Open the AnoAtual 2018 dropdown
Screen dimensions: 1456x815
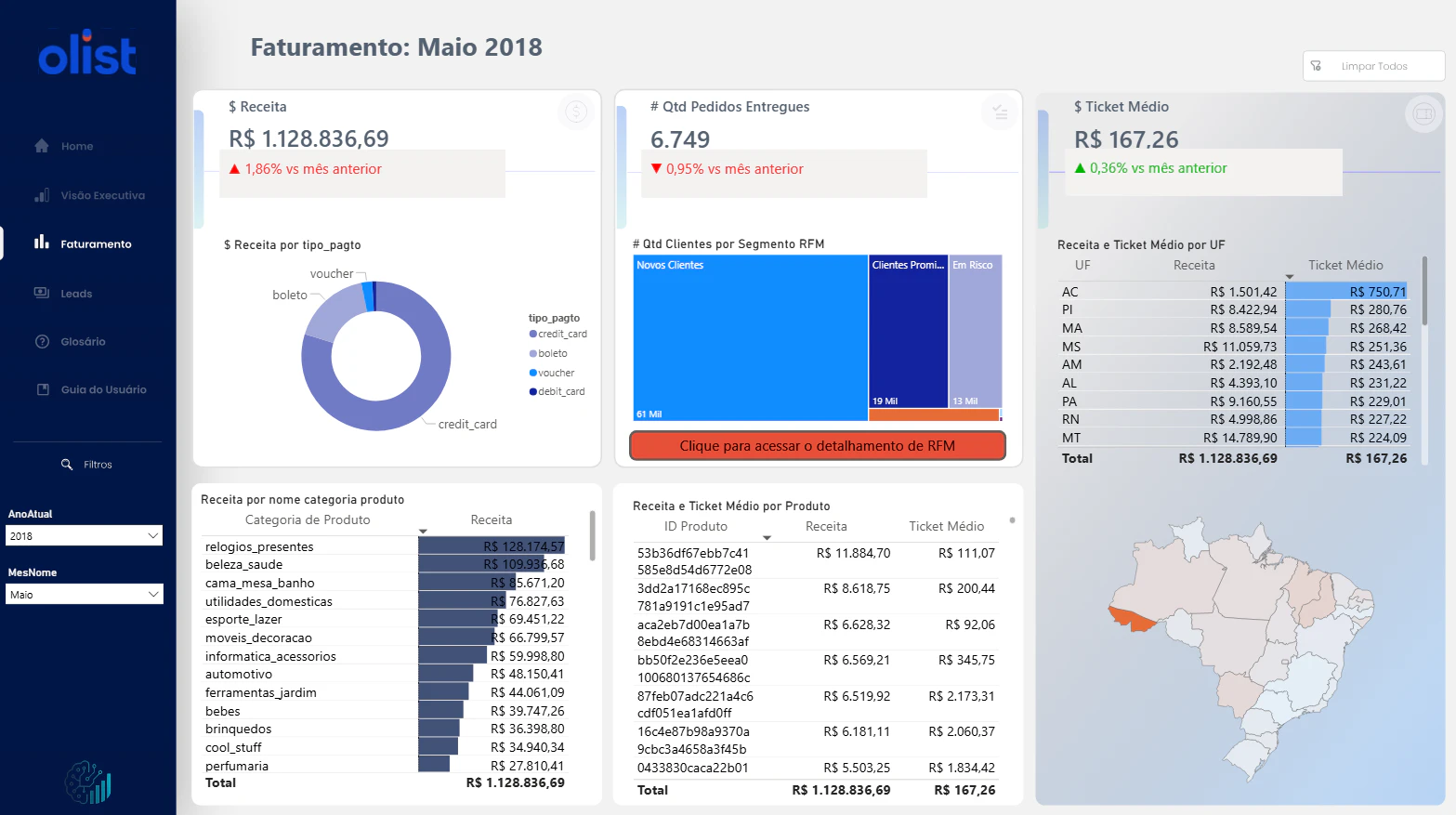[x=85, y=535]
